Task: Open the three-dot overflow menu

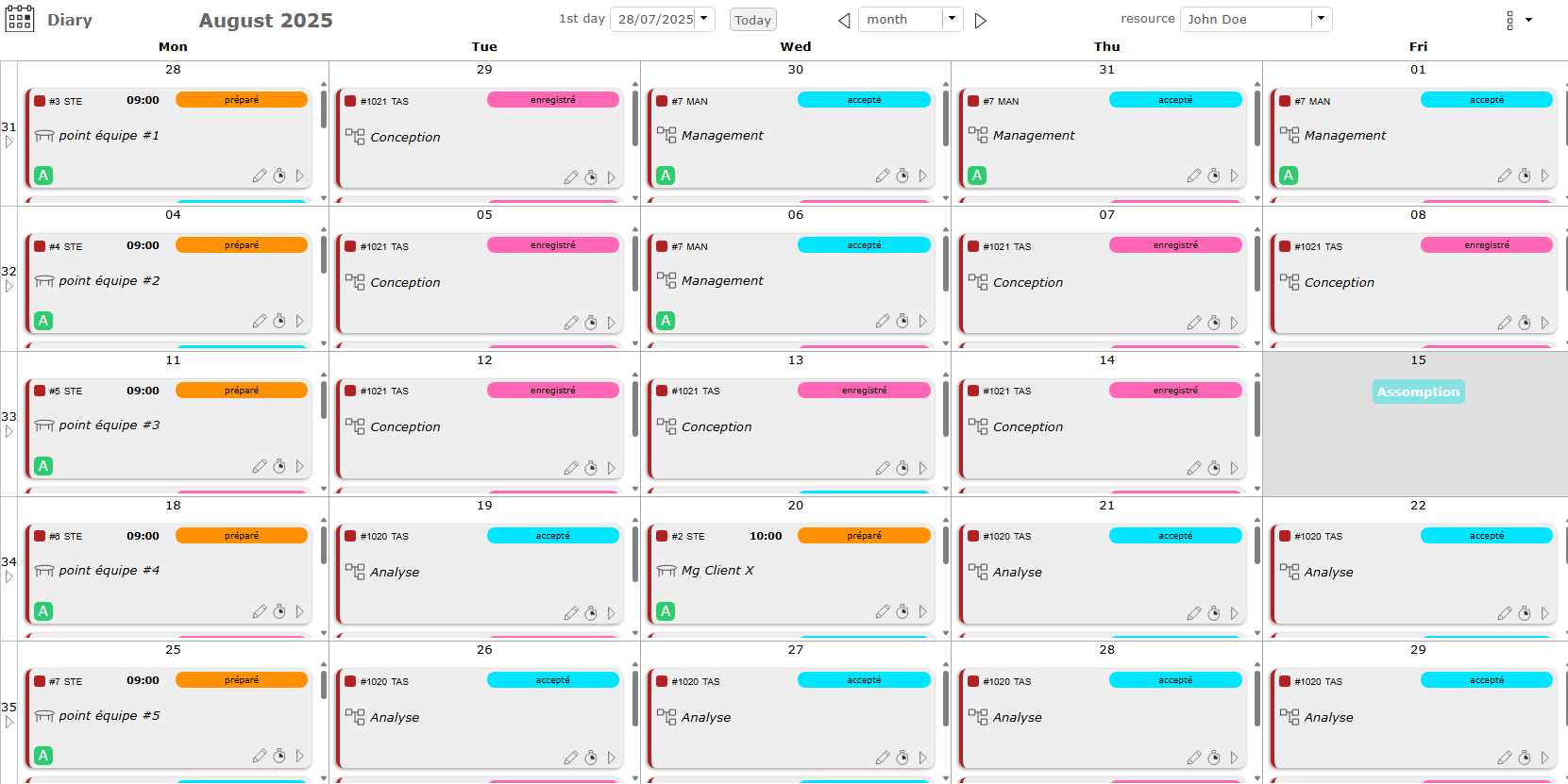Action: point(1509,19)
